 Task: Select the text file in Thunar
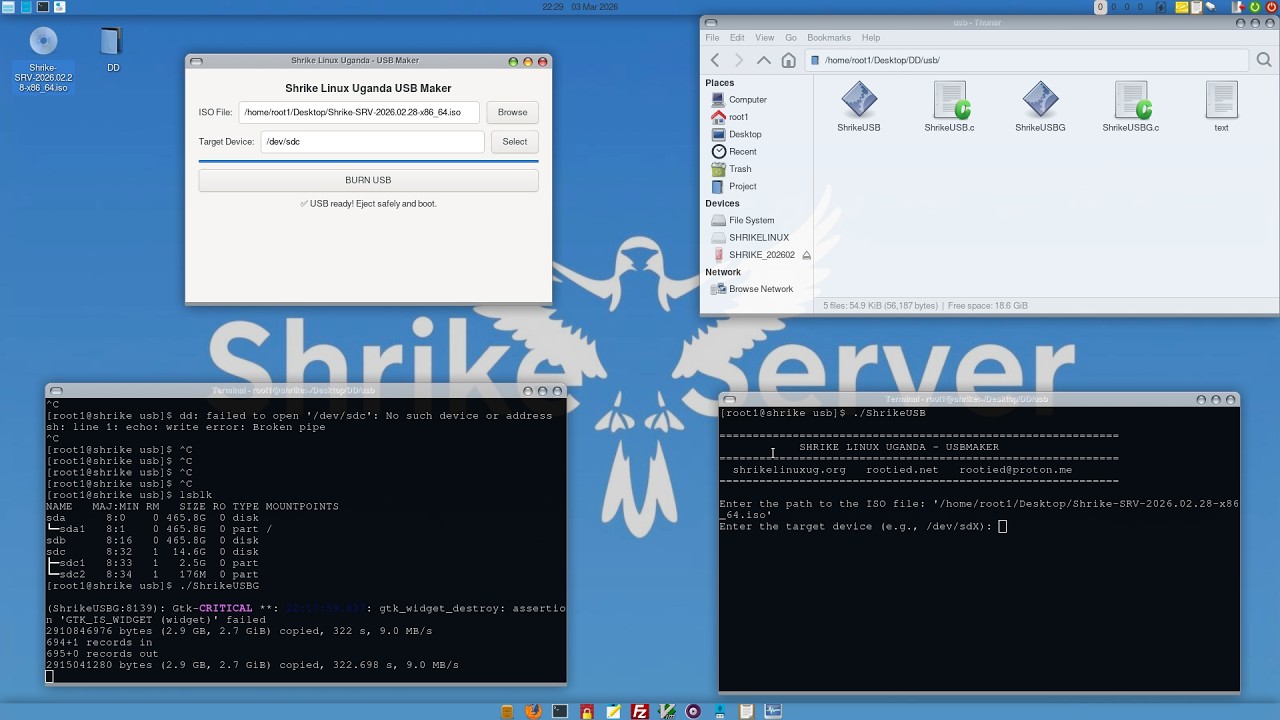tap(1221, 107)
